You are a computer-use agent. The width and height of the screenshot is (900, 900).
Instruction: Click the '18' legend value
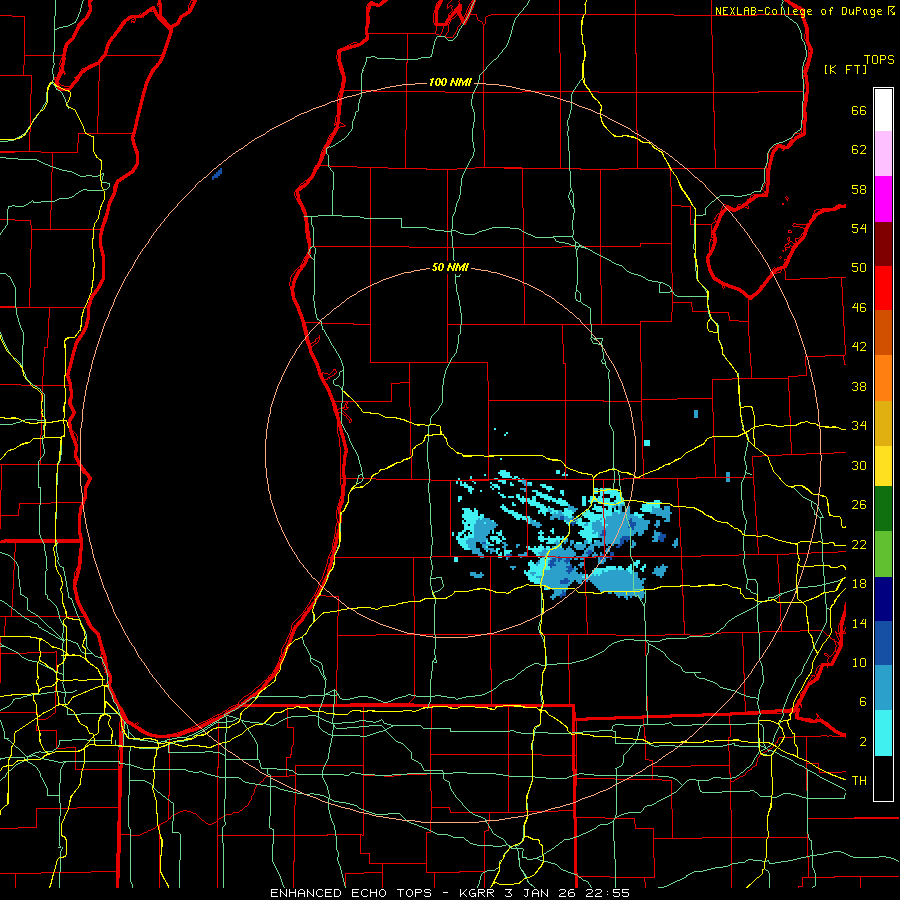(x=859, y=584)
